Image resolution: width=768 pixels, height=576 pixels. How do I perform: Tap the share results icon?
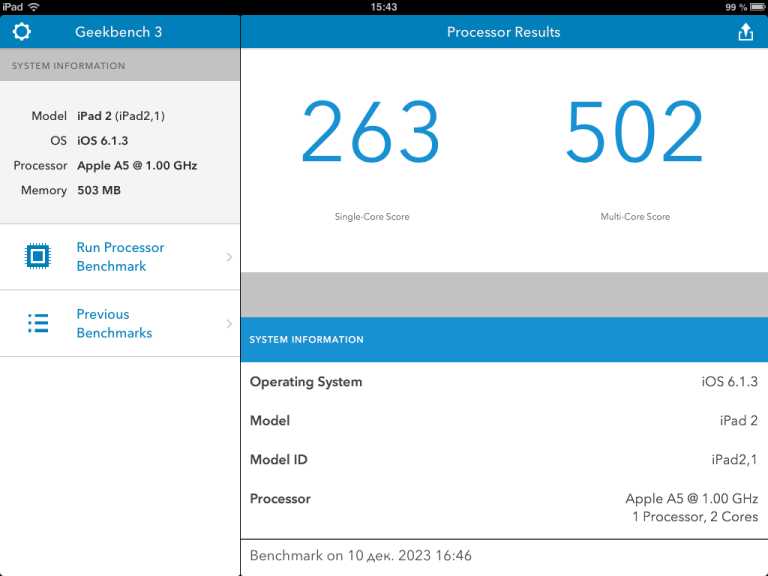[745, 32]
